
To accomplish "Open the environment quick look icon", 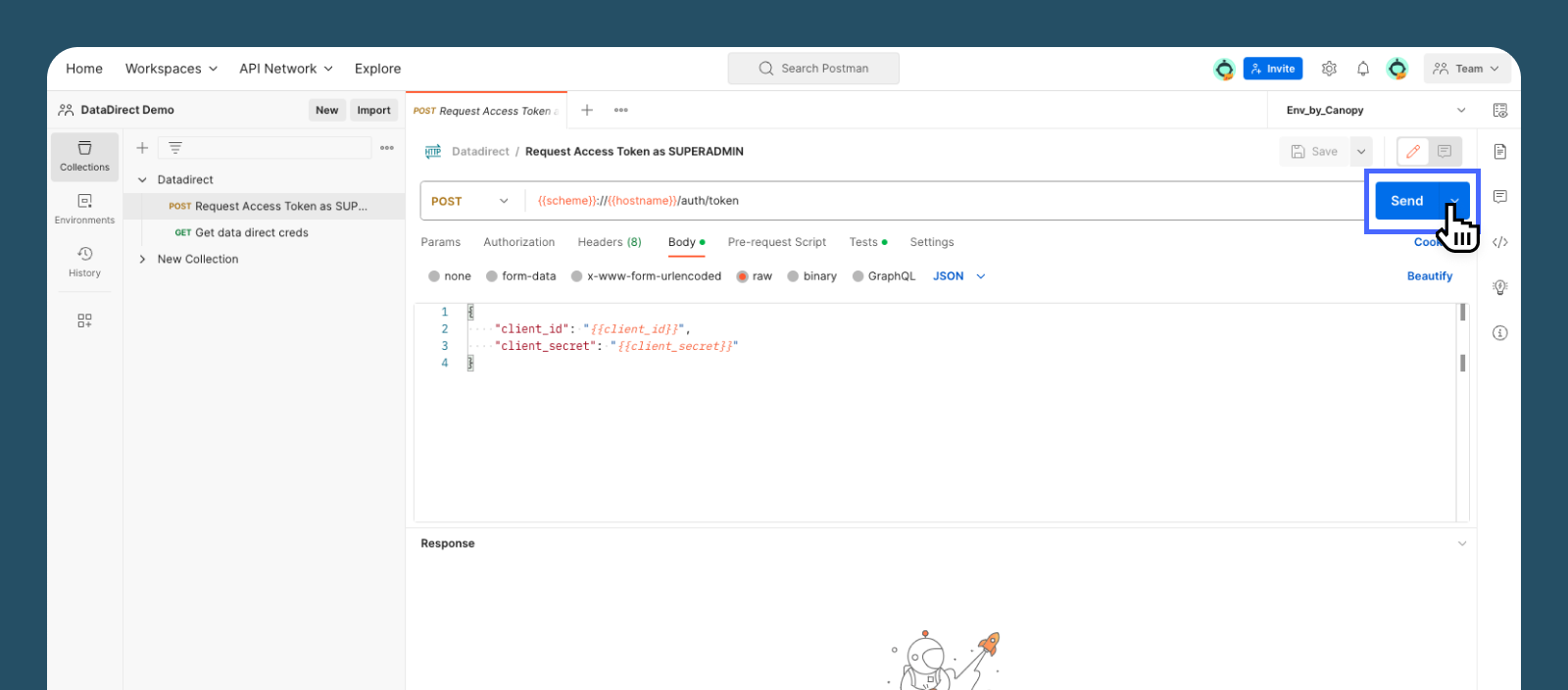I will (x=1500, y=110).
